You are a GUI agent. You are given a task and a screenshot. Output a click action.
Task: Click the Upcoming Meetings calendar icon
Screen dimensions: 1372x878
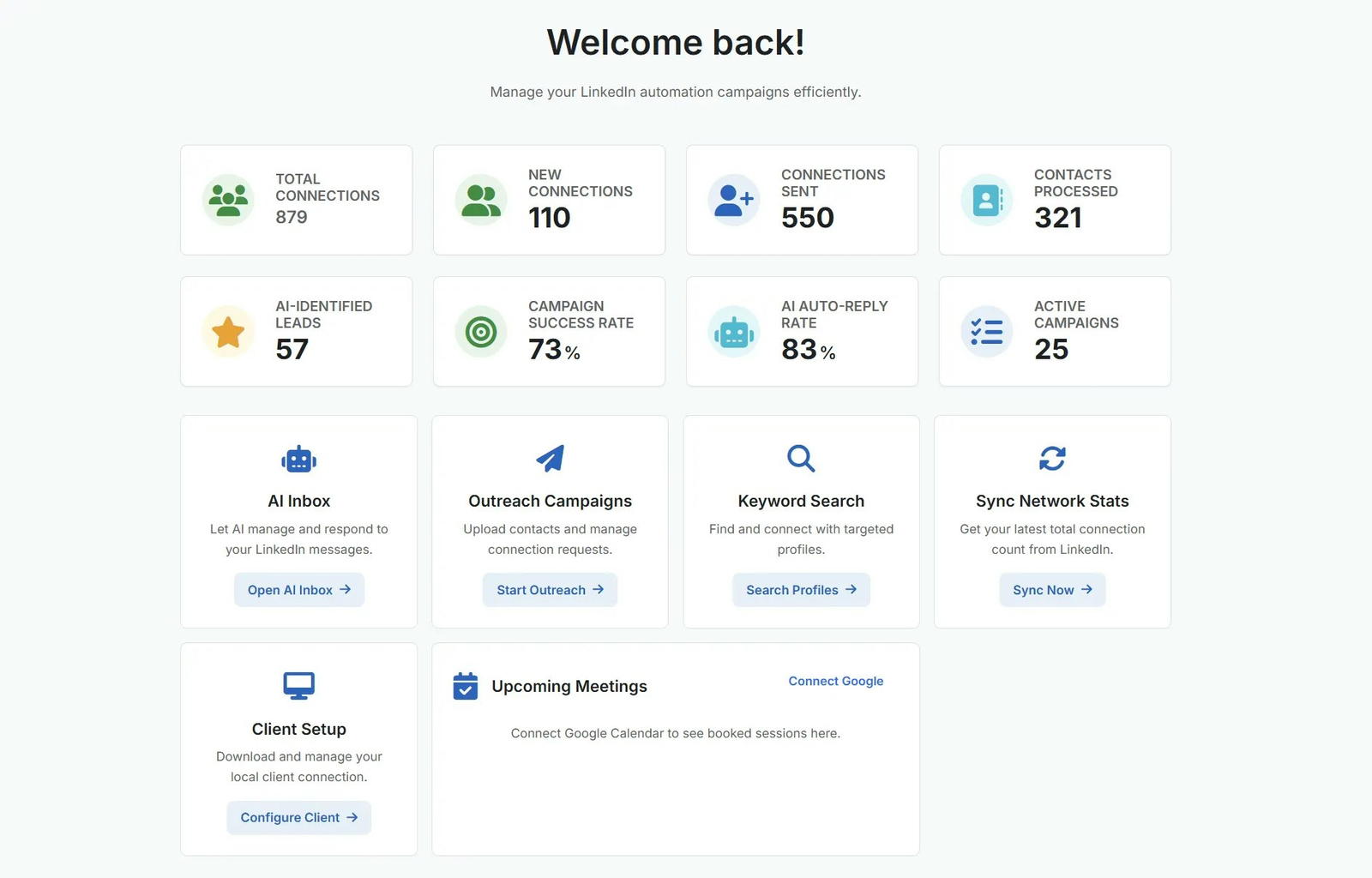pos(465,686)
